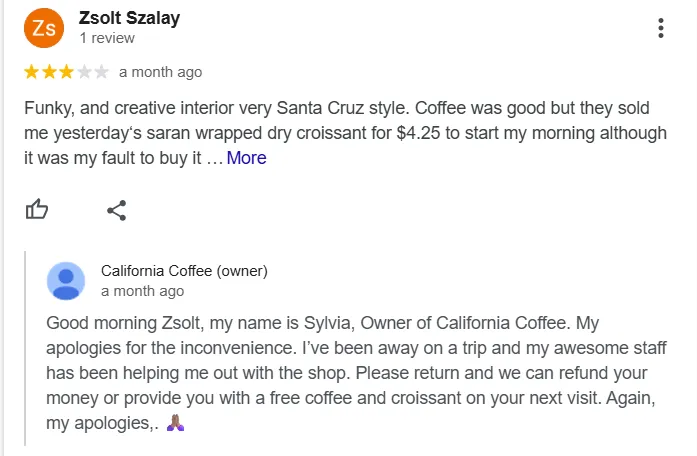Click the "California Coffee (owner)" label
The width and height of the screenshot is (697, 456).
coord(184,271)
